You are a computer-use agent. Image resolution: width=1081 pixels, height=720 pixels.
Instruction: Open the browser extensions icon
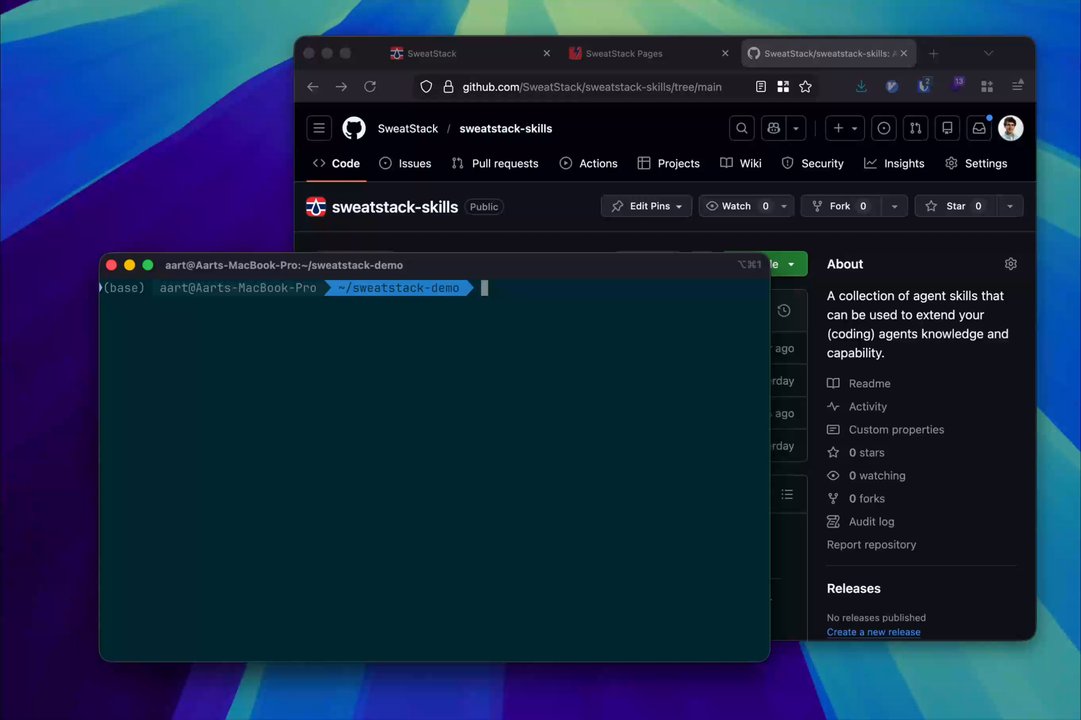(x=987, y=87)
